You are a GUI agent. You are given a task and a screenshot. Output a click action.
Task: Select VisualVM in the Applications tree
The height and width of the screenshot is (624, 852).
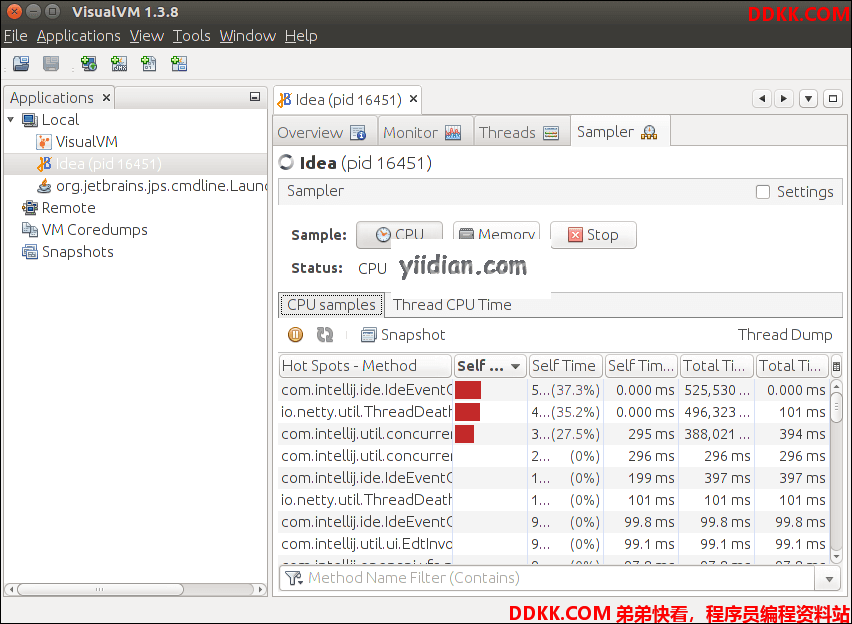coord(76,142)
